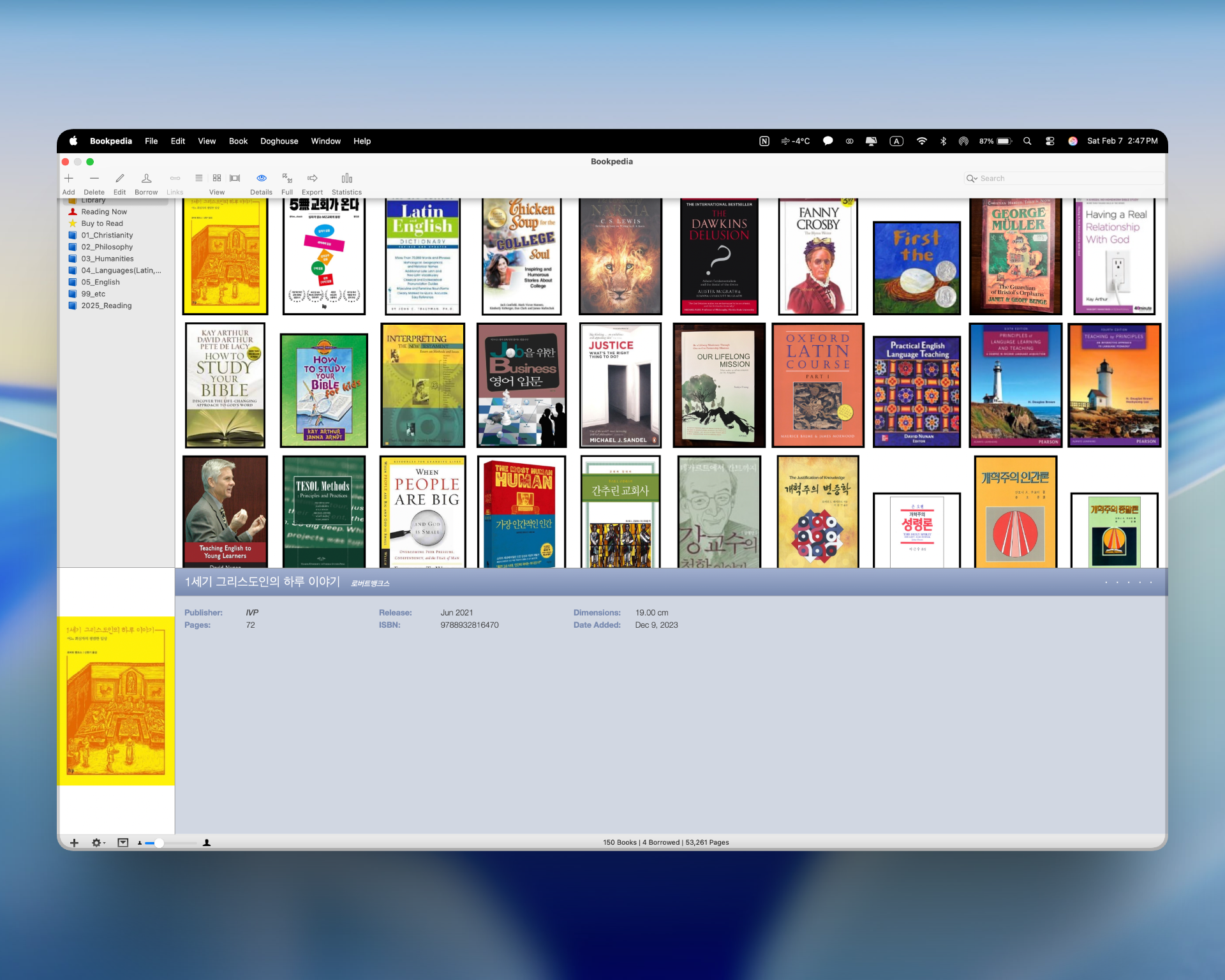Expand search options magnifier dropdown
Viewport: 1225px width, 980px height.
pyautogui.click(x=972, y=179)
